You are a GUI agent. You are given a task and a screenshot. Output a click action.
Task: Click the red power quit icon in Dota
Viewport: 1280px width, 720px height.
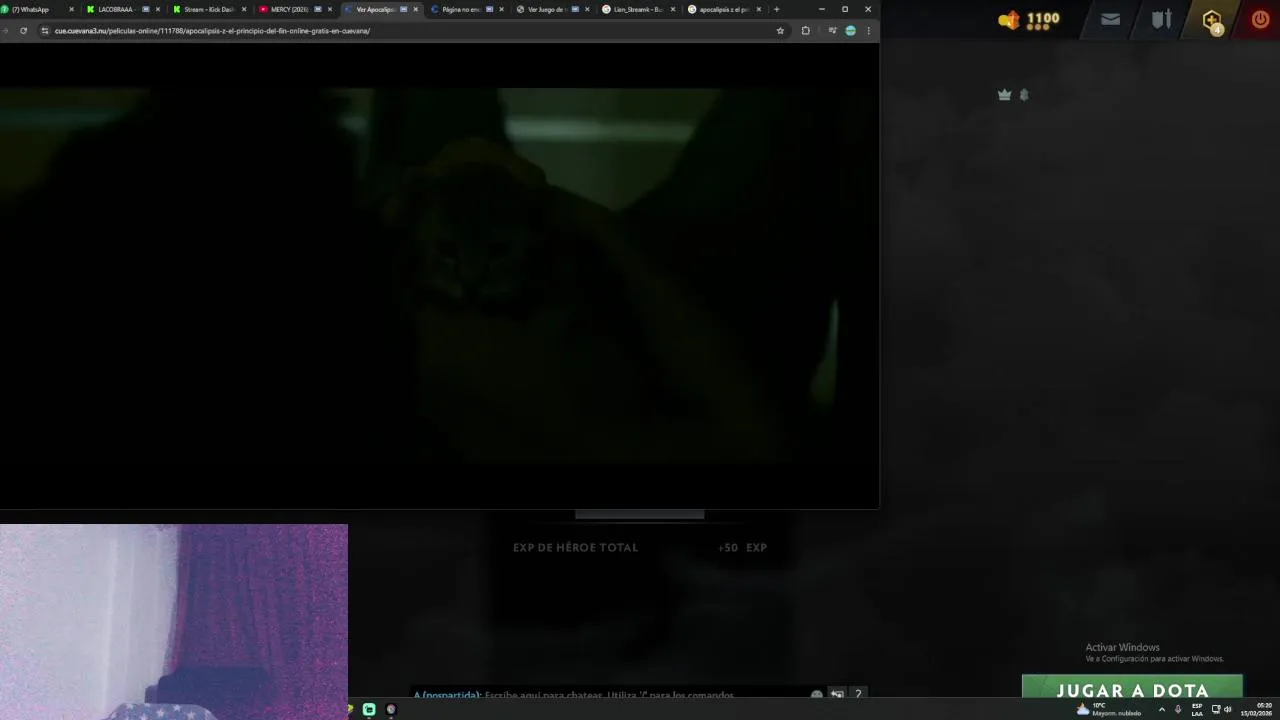1260,19
